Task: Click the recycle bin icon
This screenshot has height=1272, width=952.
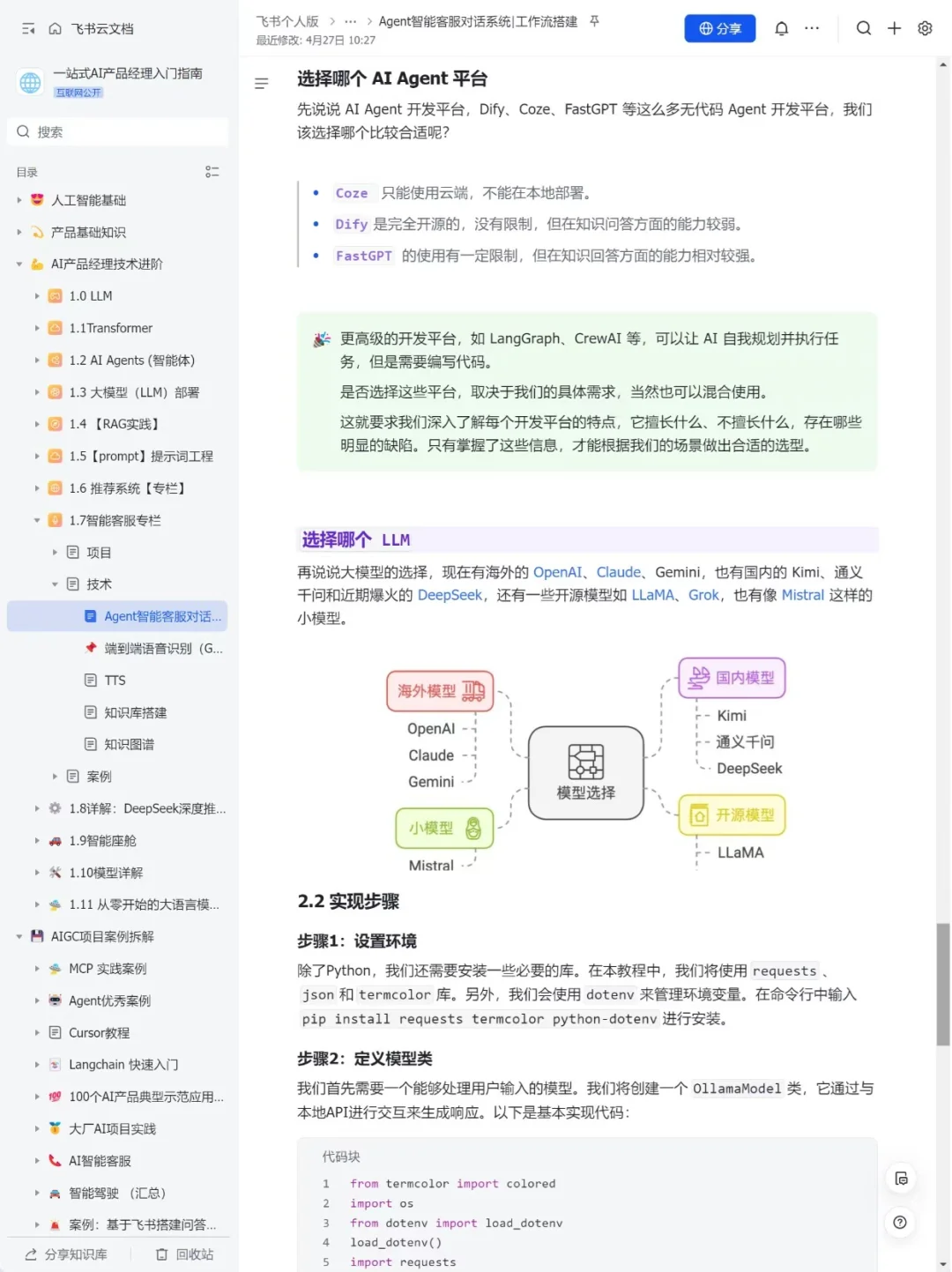Action: click(x=161, y=1253)
